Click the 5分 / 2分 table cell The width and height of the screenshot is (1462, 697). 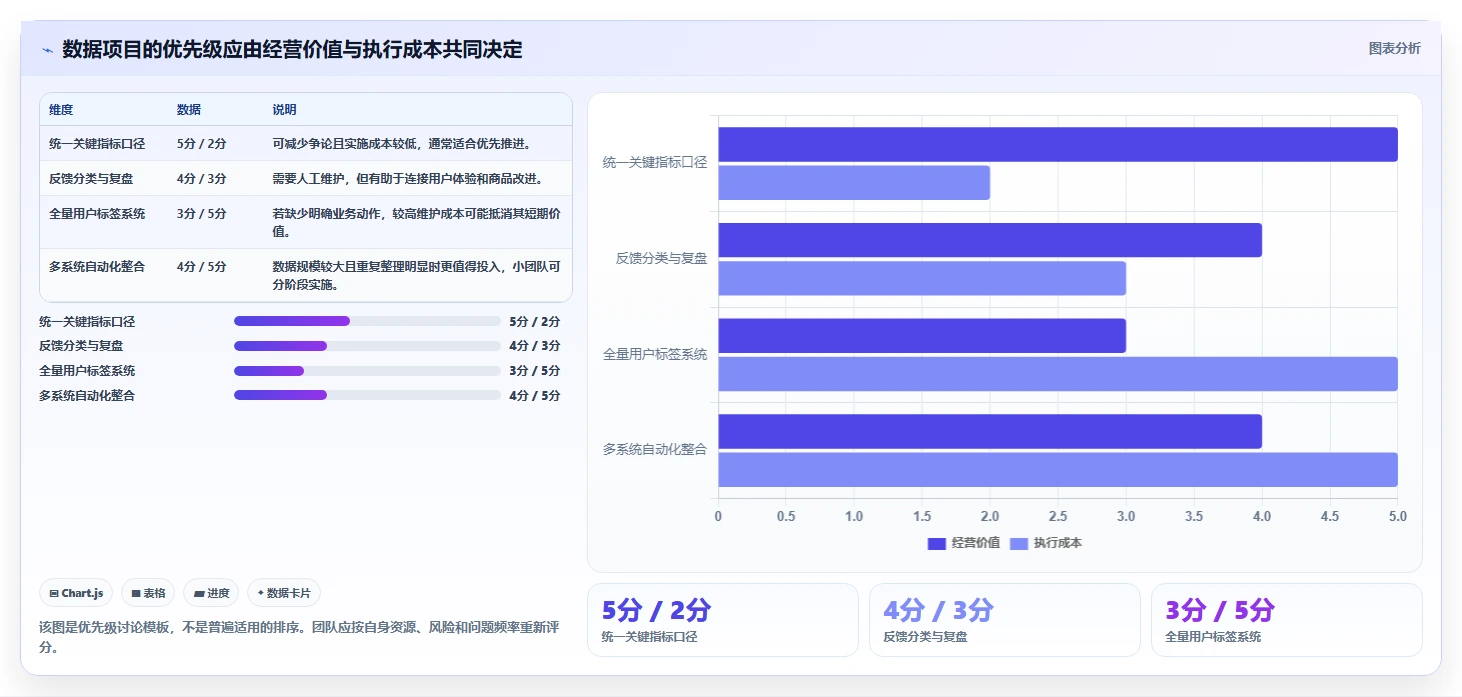coord(202,144)
